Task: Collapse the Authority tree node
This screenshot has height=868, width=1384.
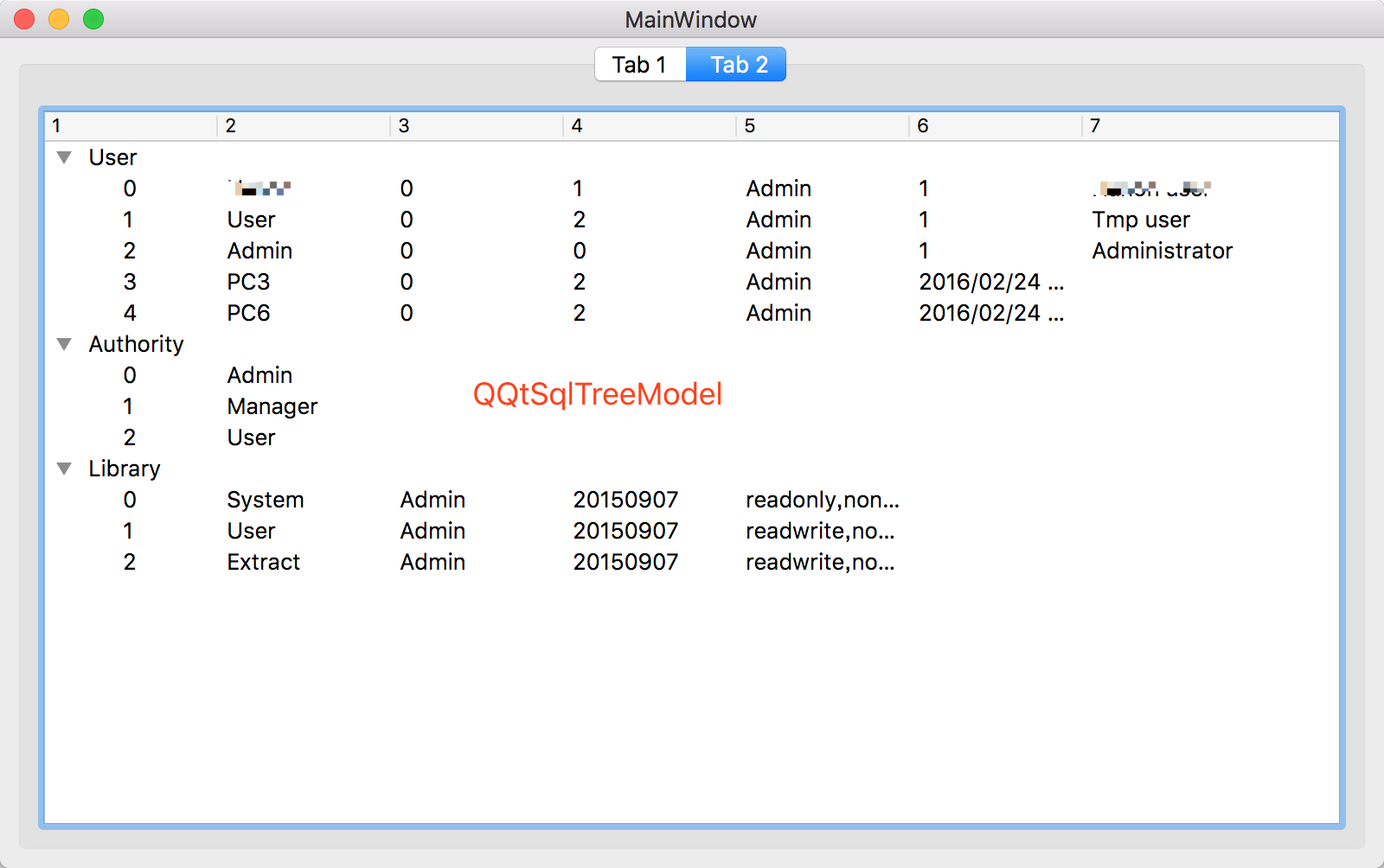Action: tap(64, 344)
